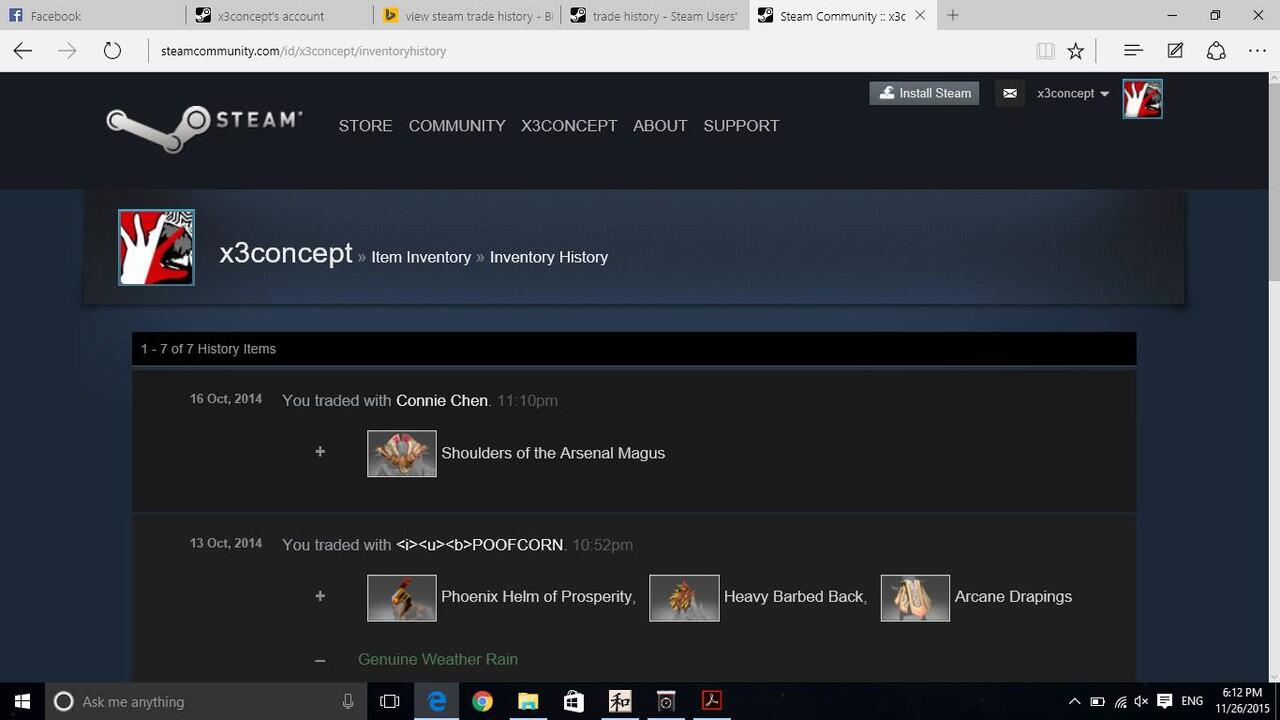This screenshot has width=1280, height=720.
Task: Open Connie Chen's profile link
Action: (442, 400)
